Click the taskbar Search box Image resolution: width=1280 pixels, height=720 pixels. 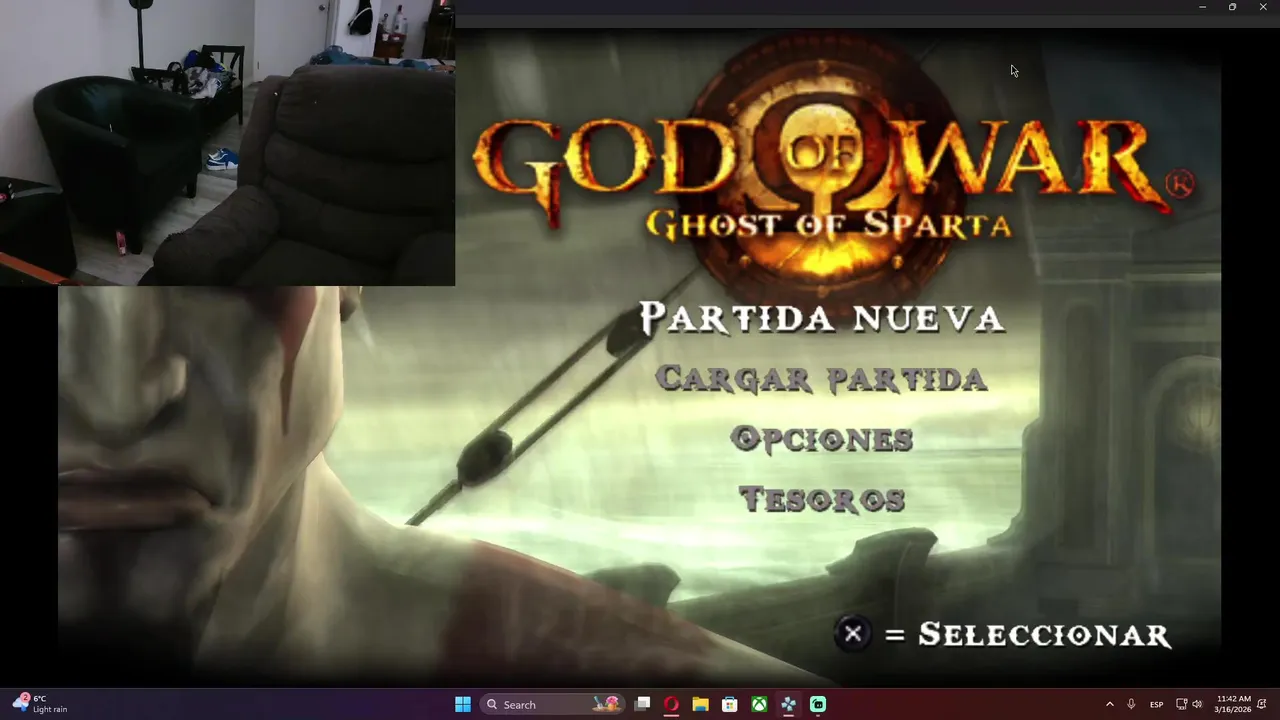click(x=552, y=704)
